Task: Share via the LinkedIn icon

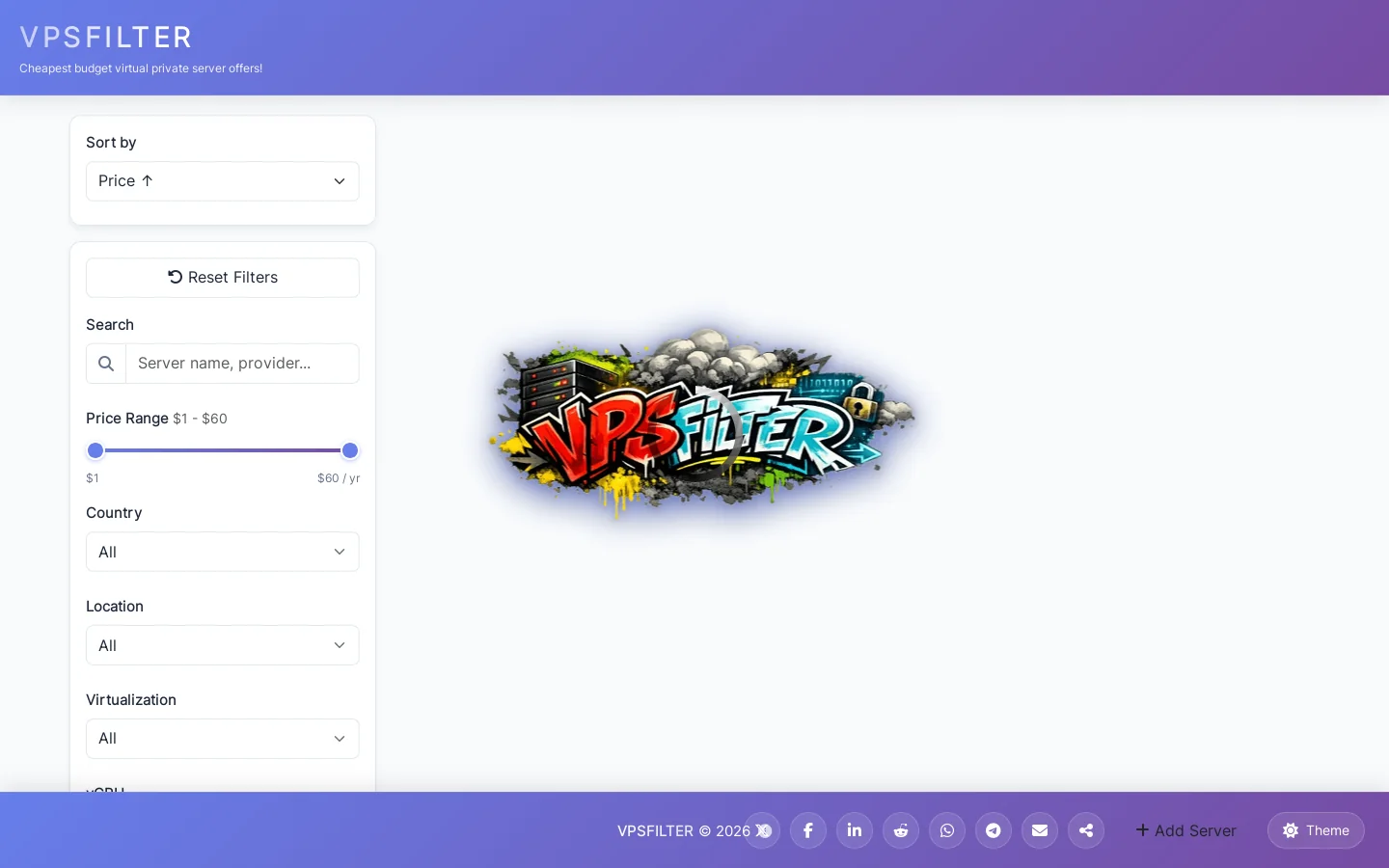Action: point(855,830)
